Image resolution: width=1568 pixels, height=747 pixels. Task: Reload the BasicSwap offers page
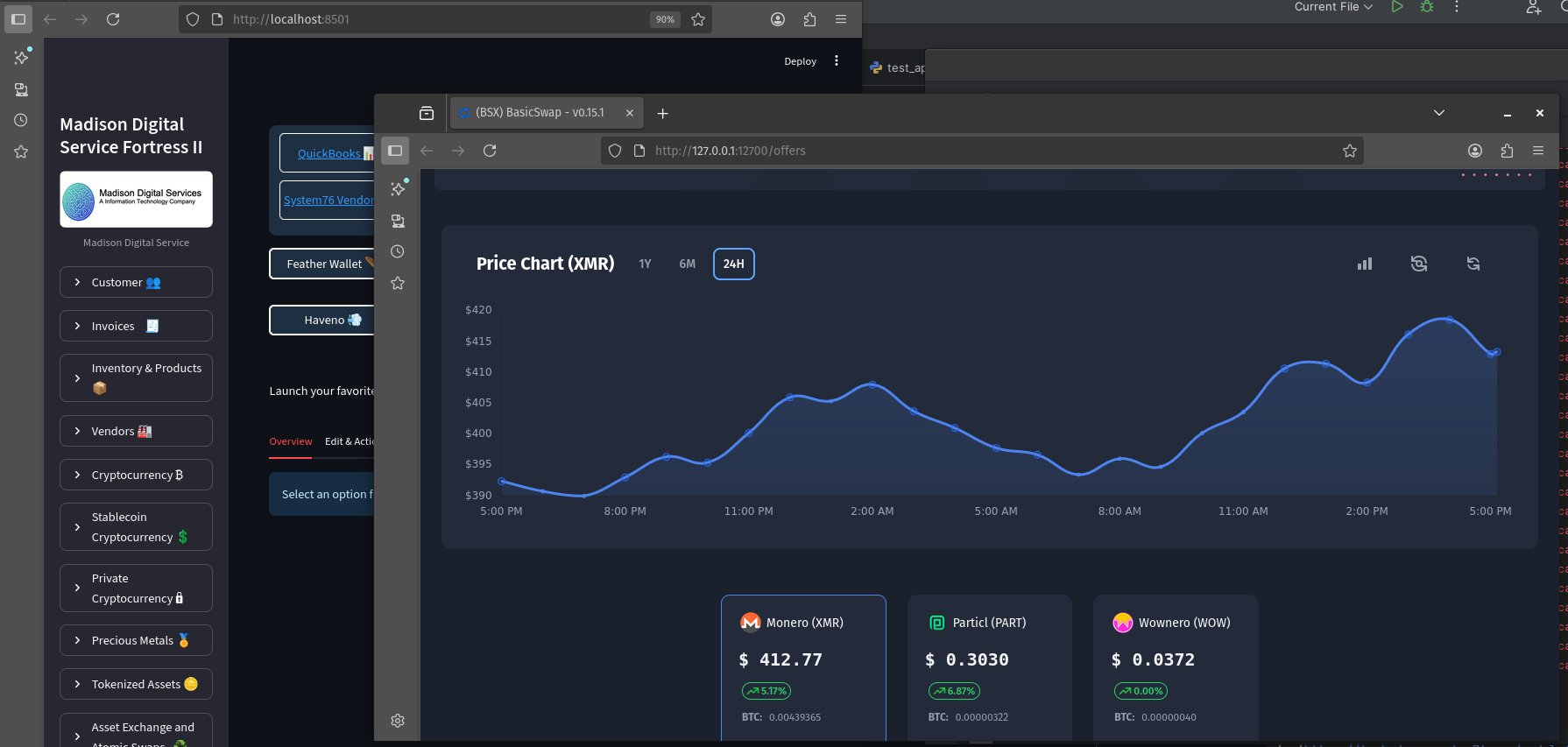490,151
